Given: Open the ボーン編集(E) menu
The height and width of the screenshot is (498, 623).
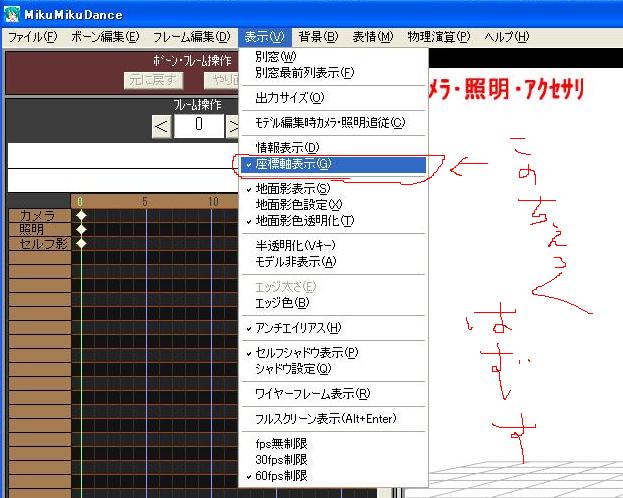Looking at the screenshot, I should [x=105, y=37].
